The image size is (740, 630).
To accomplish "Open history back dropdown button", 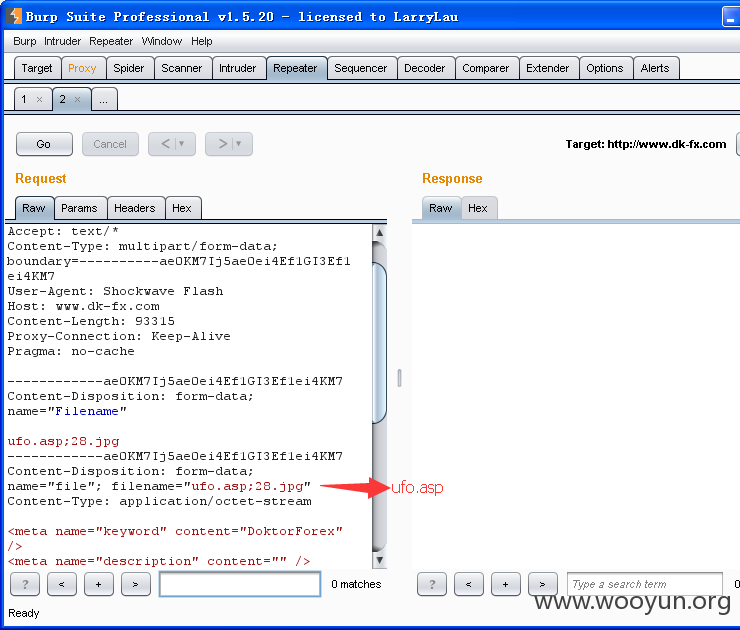I will (x=172, y=144).
